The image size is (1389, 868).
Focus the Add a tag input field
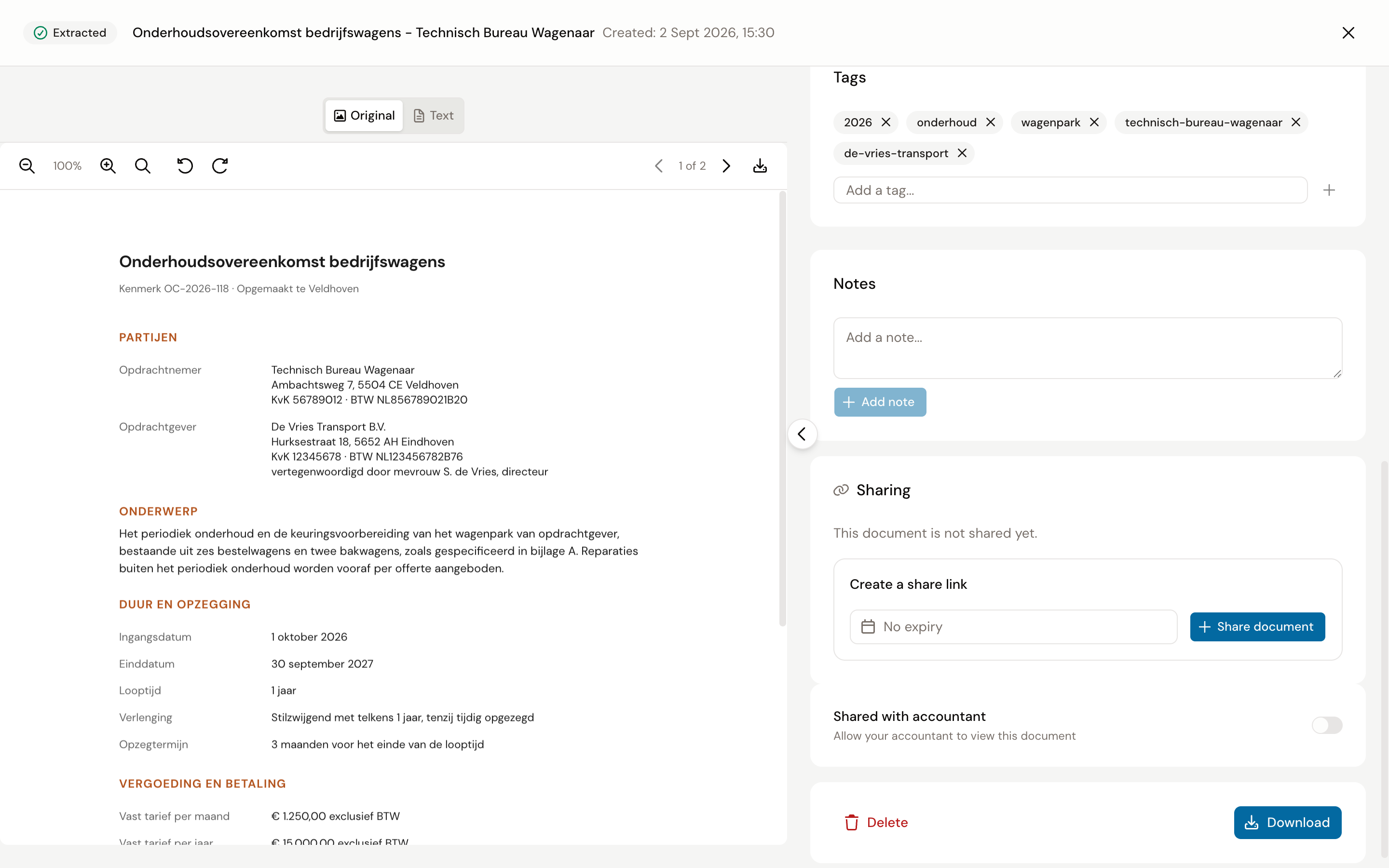pyautogui.click(x=1071, y=190)
